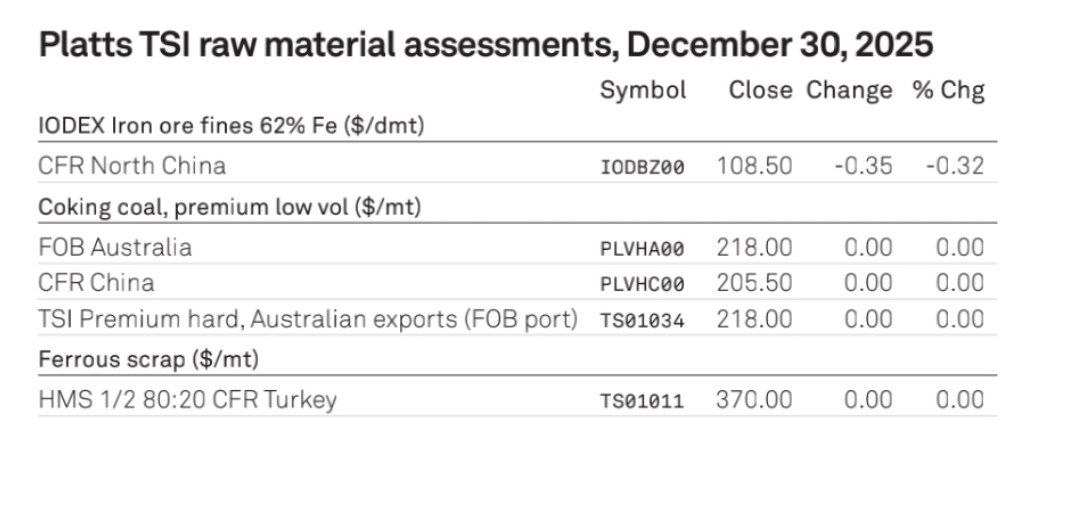Click the -0.32 percent change value

[954, 165]
